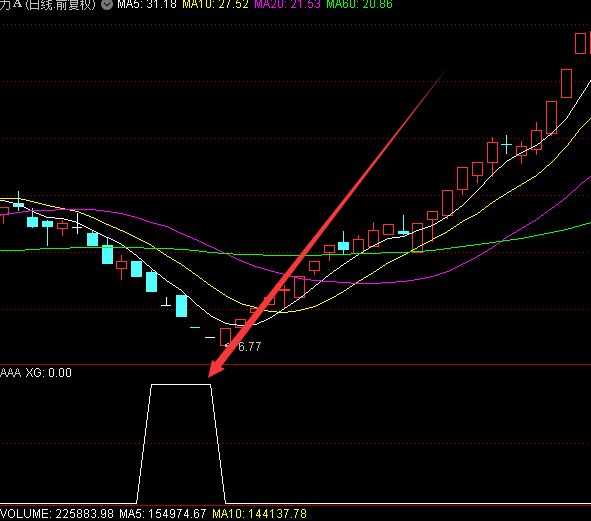This screenshot has height=521, width=591.
Task: Select the AAA XG: 0.00 indicator label
Action: 36,373
